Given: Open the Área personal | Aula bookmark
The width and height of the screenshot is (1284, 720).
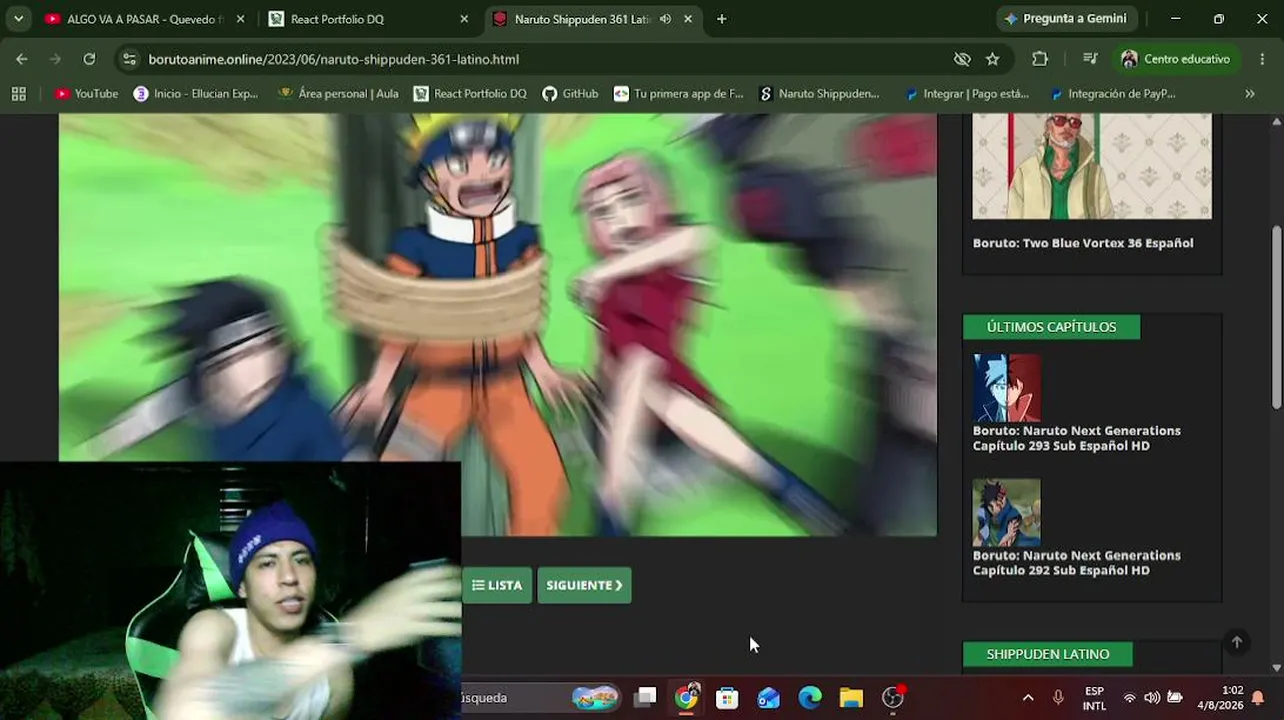Looking at the screenshot, I should click(x=339, y=93).
